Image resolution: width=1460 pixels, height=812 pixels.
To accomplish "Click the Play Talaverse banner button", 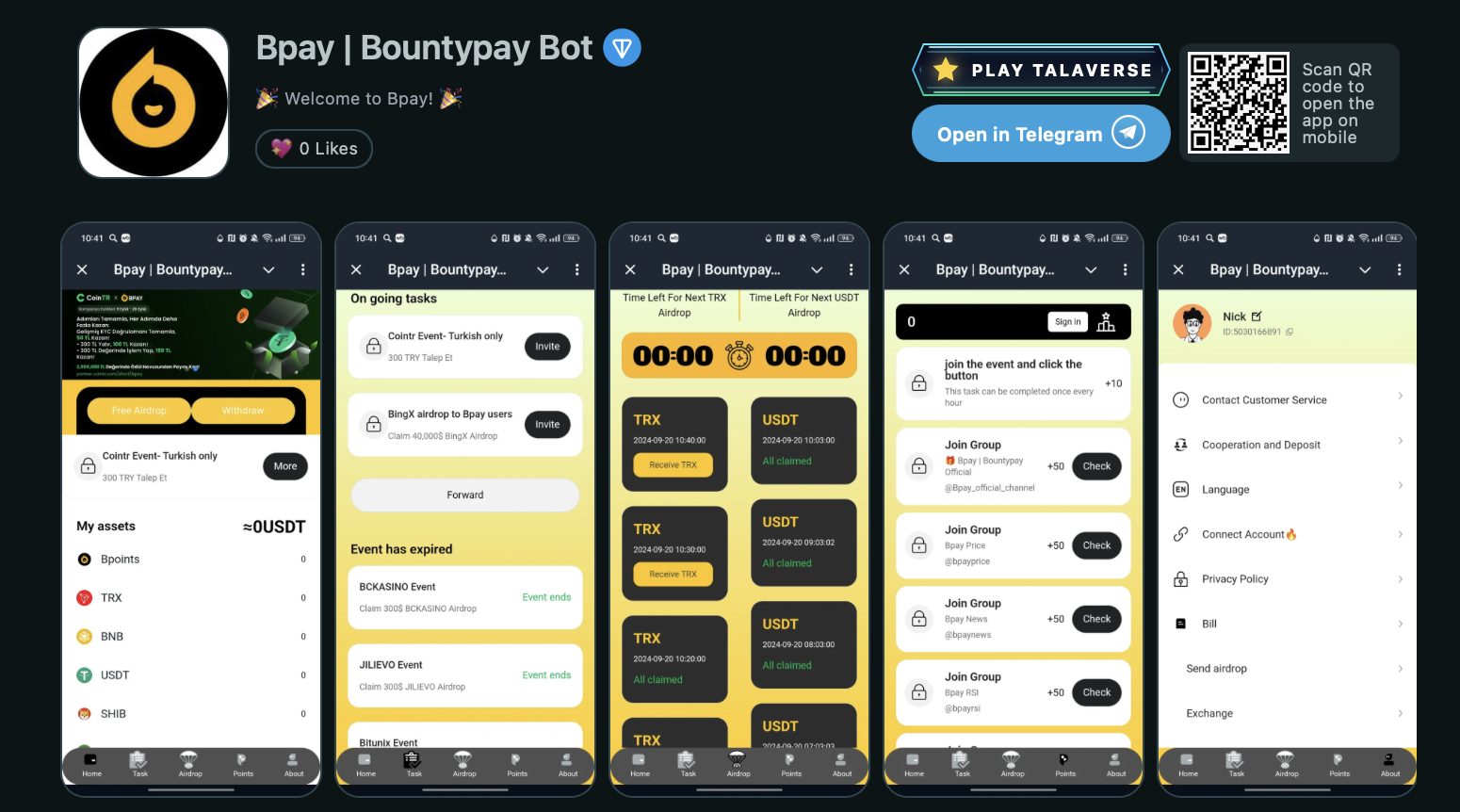I will tap(1041, 70).
